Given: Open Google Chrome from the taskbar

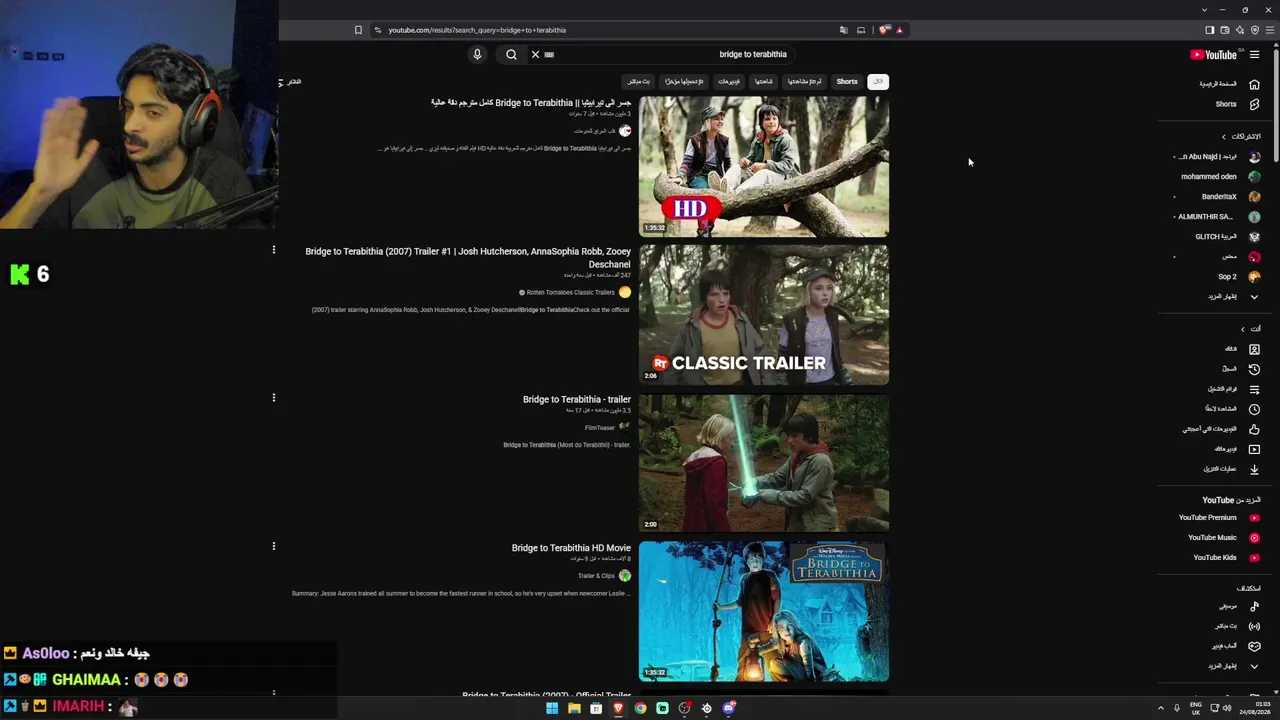Looking at the screenshot, I should [640, 708].
